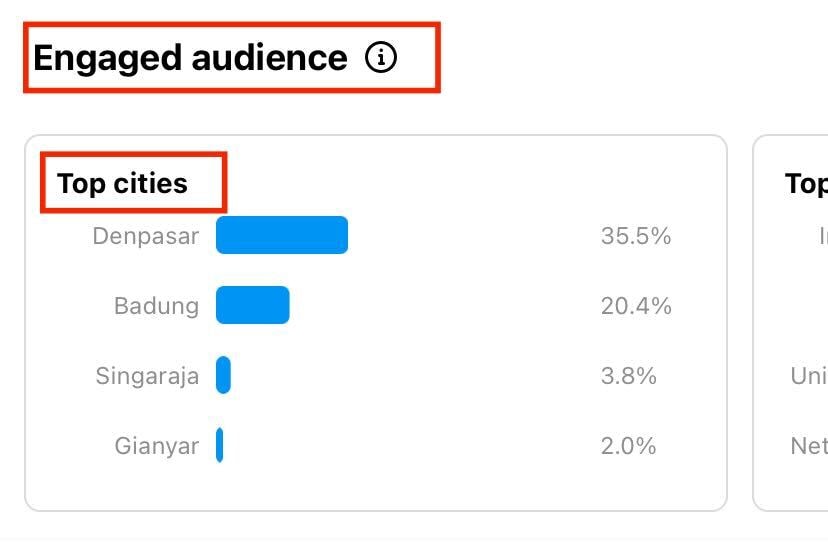
Task: Click the blue Badung percentage bar
Action: pos(253,305)
